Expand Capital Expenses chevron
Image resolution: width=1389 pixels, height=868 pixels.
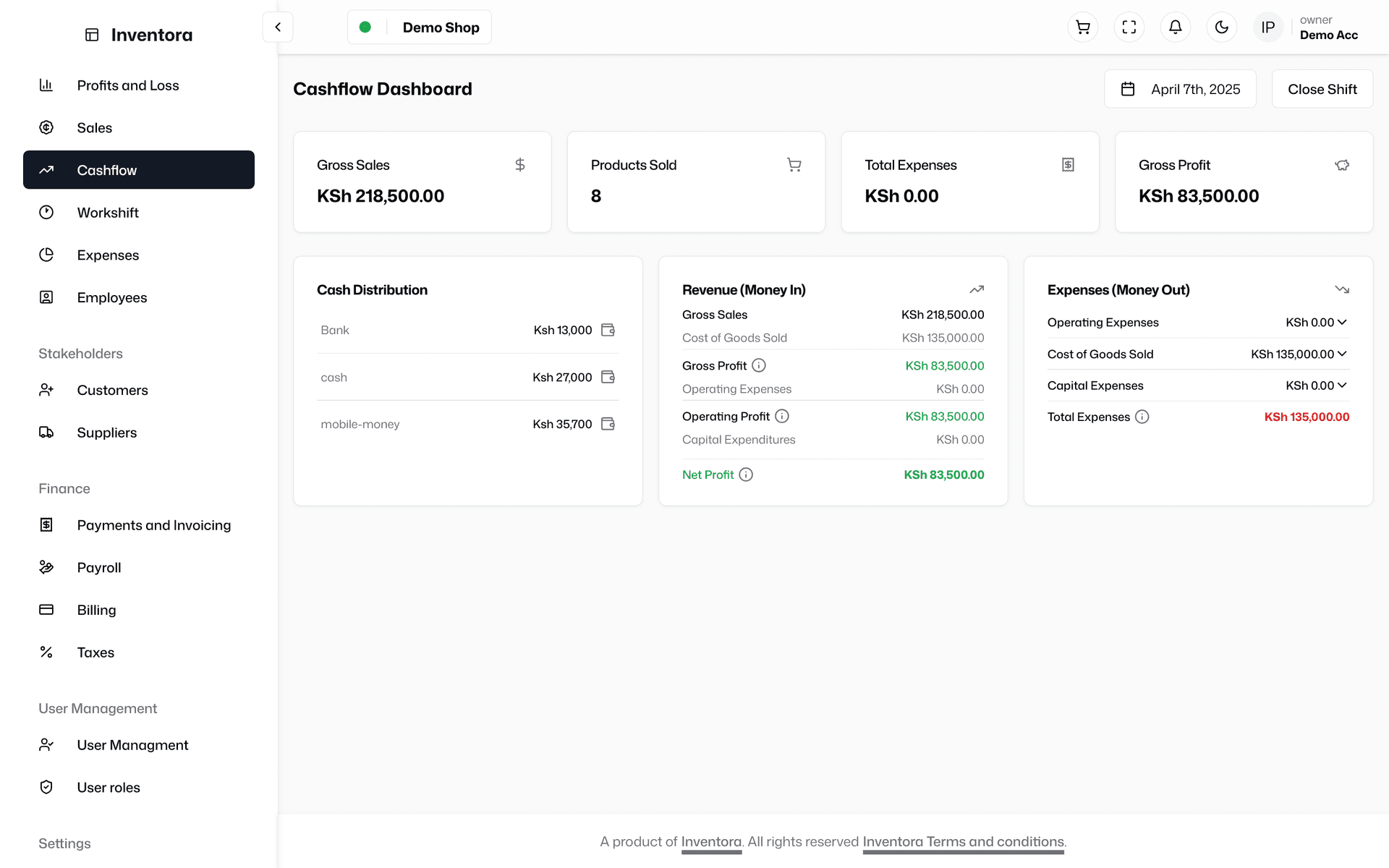point(1343,385)
